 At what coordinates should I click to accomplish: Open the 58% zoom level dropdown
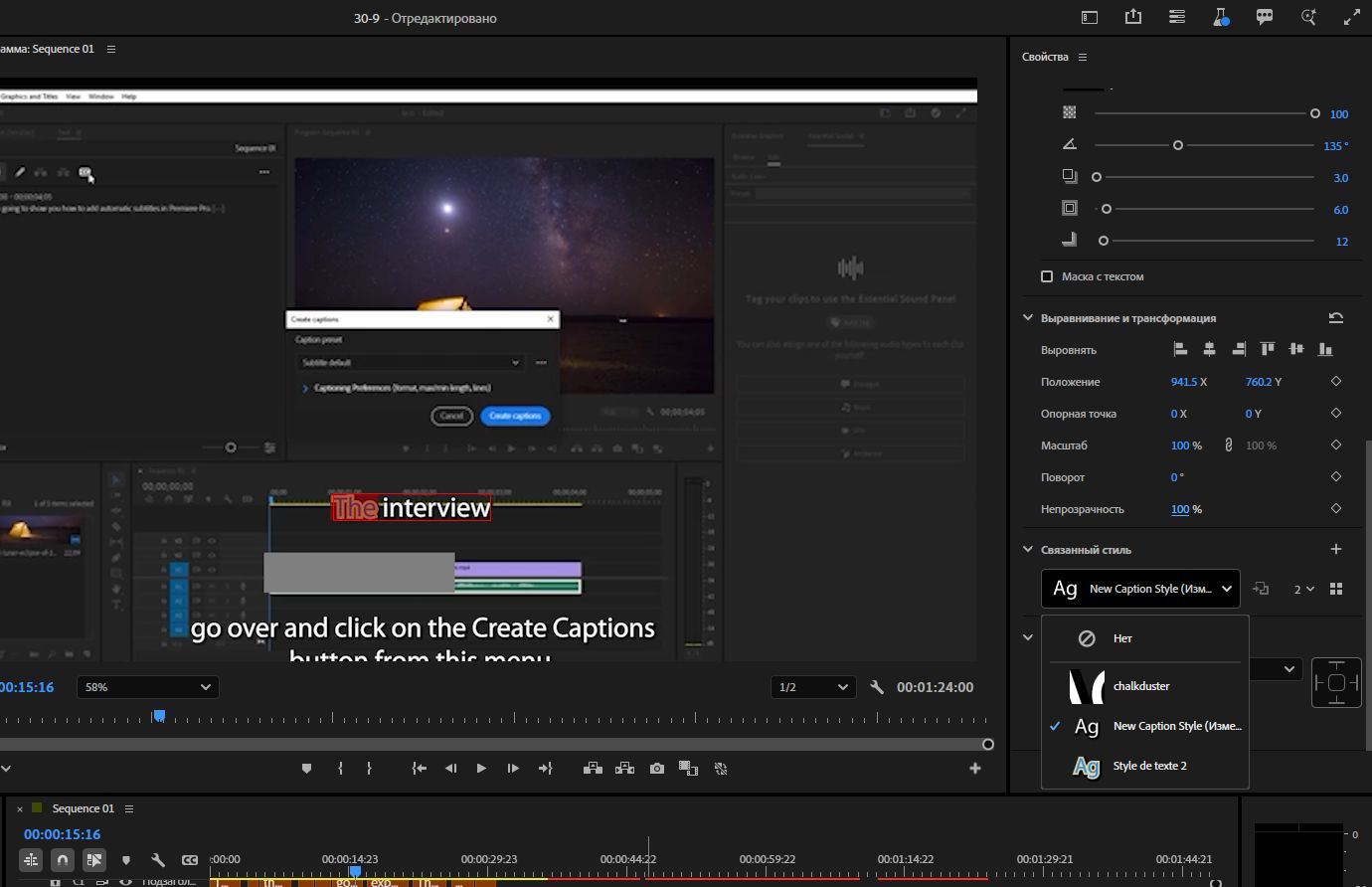[x=147, y=687]
